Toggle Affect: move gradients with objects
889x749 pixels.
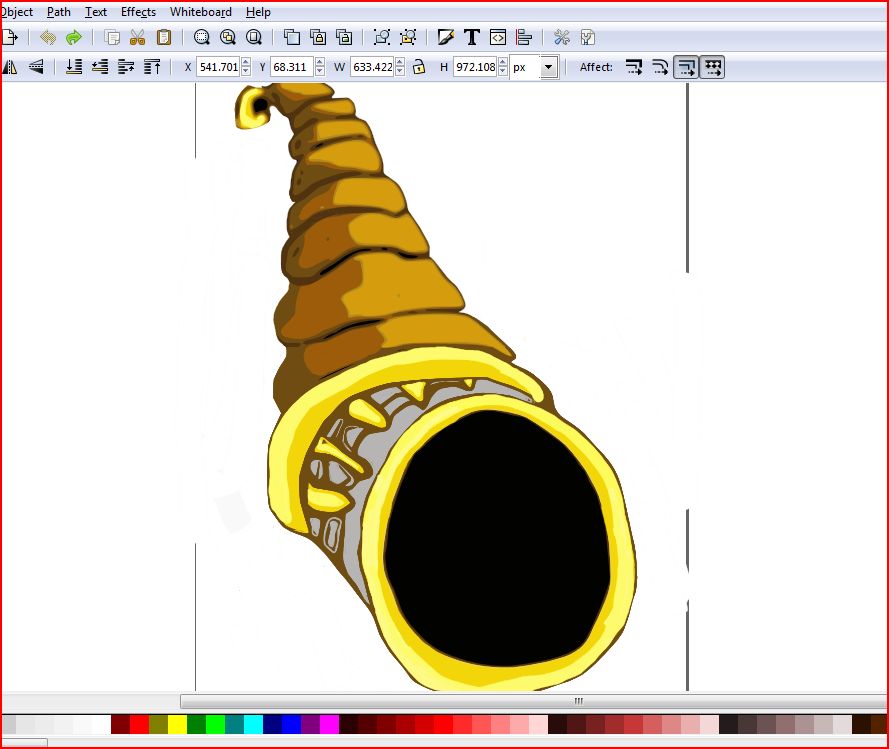[686, 67]
